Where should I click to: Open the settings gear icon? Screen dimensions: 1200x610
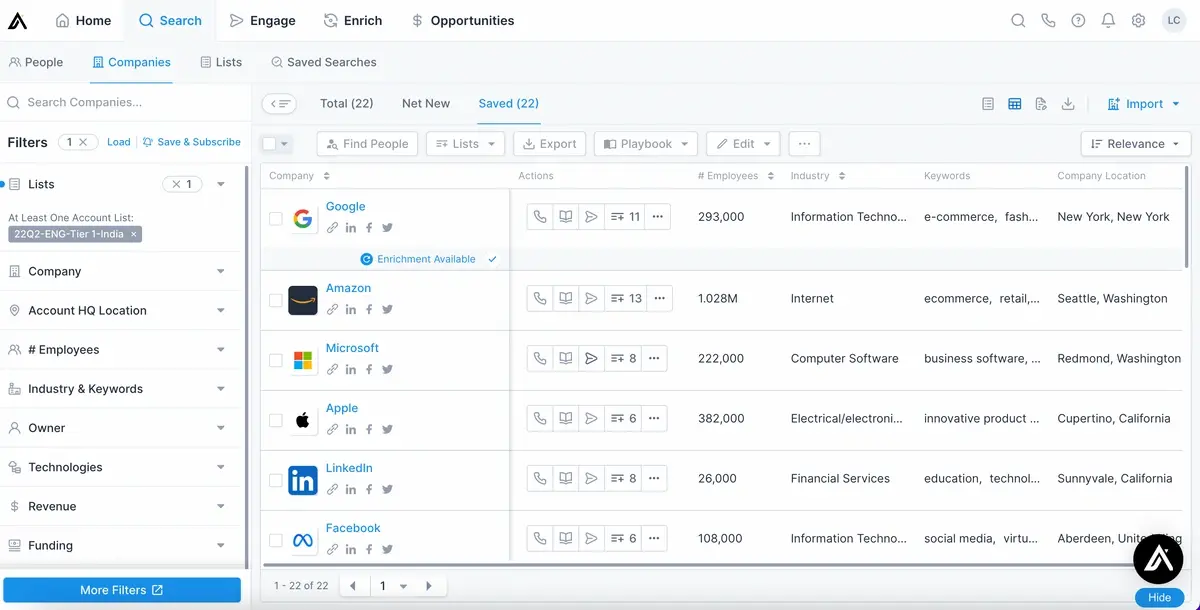point(1138,21)
